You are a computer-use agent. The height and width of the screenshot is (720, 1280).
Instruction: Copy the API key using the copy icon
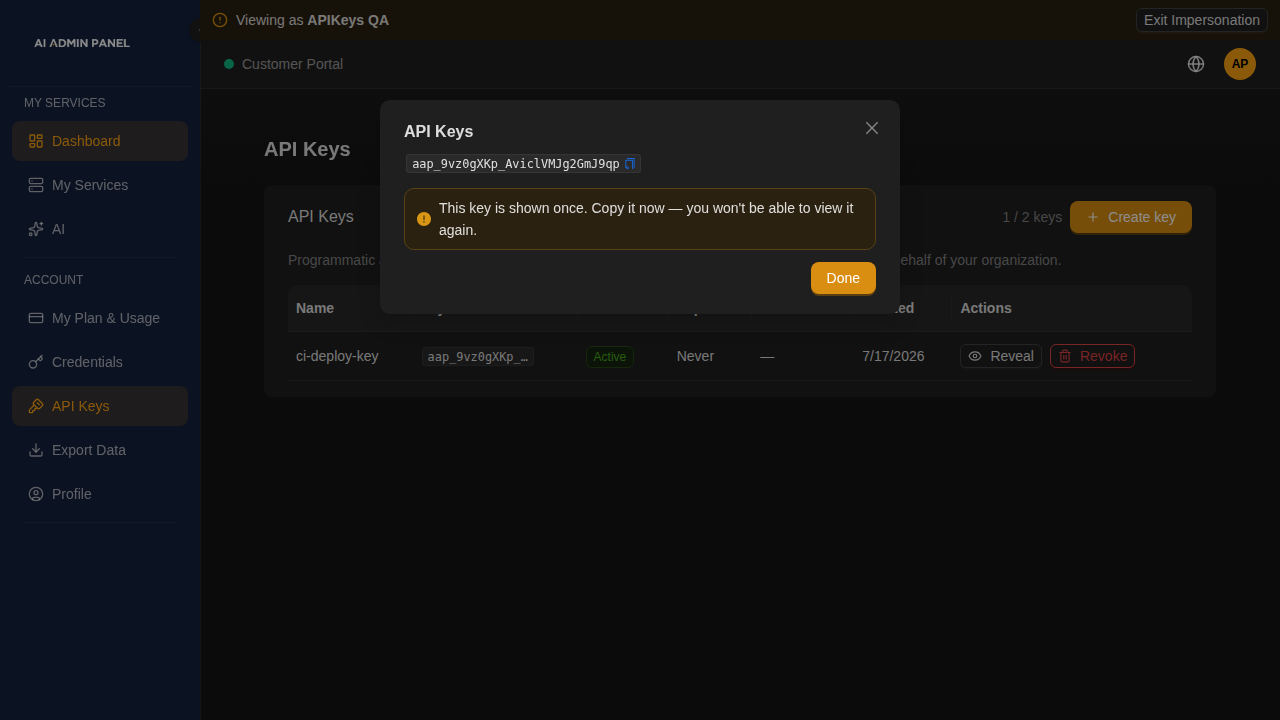coord(630,164)
